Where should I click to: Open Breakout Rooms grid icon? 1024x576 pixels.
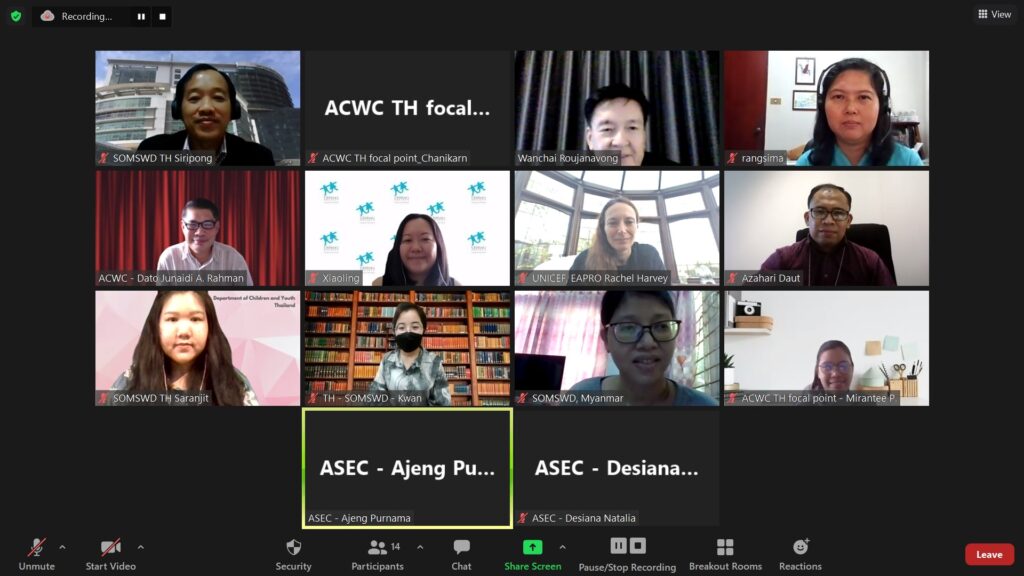725,547
